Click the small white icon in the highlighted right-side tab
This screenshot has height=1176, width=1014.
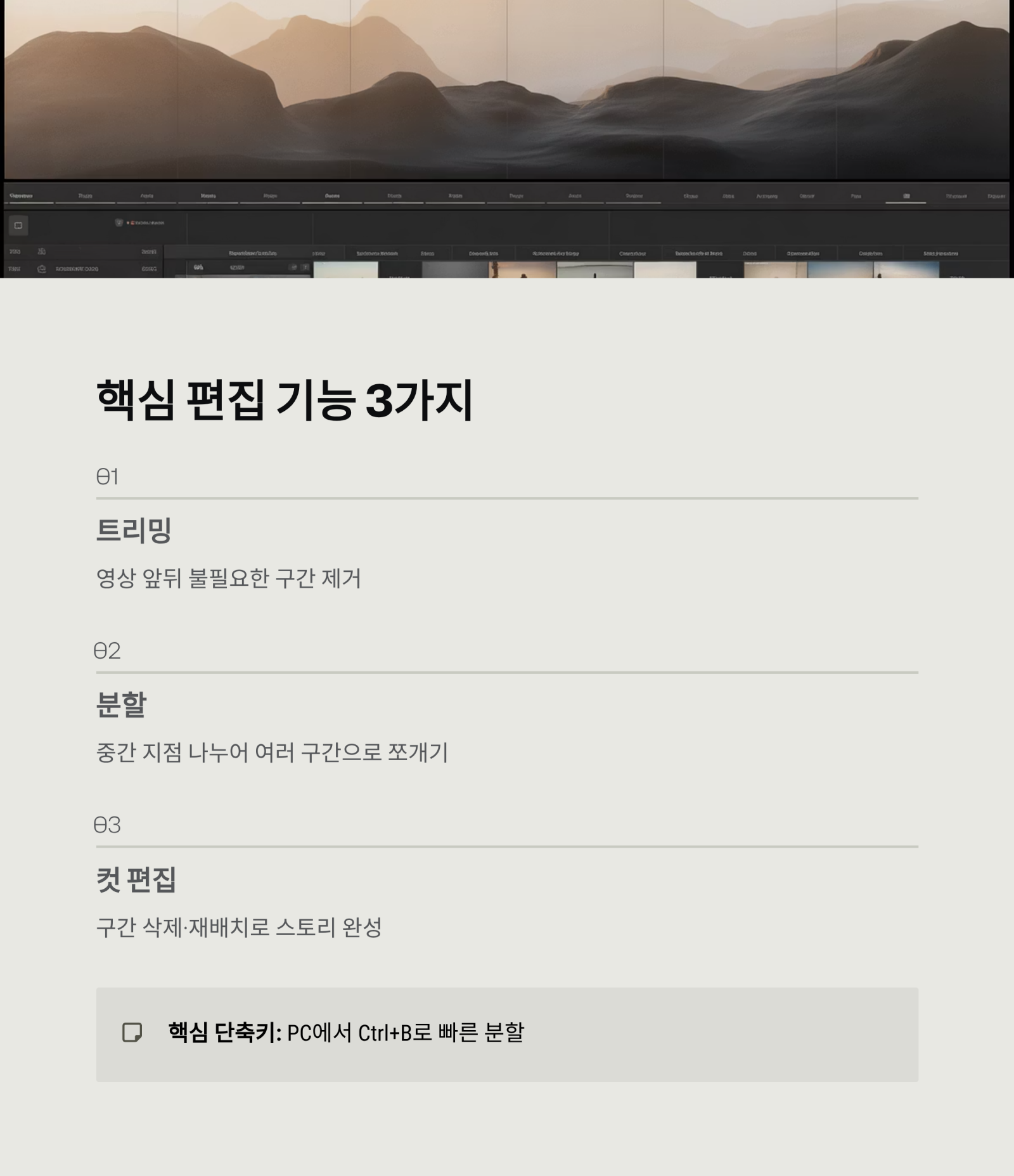(x=906, y=195)
